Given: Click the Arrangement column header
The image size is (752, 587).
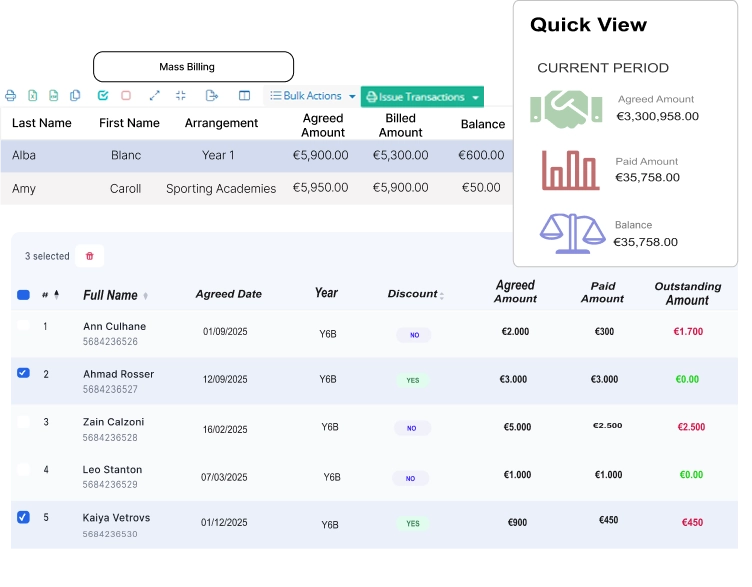Looking at the screenshot, I should point(221,123).
